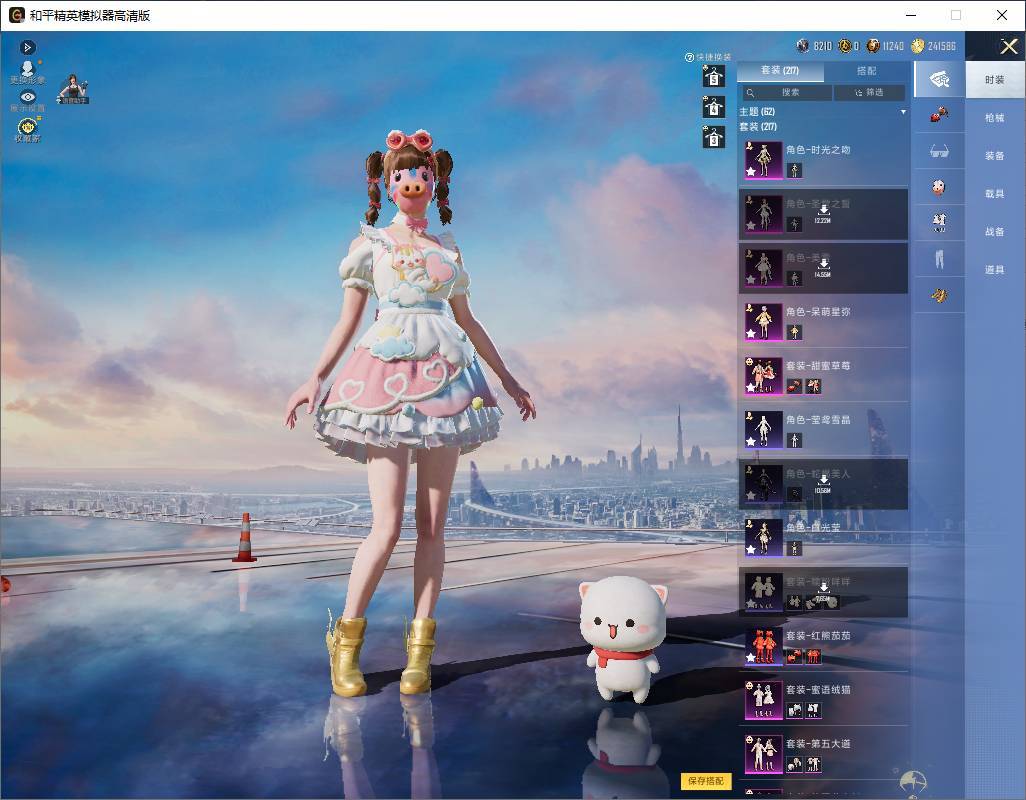1026x800 pixels.
Task: Expand the 主题 (62) section arrow
Action: click(x=904, y=112)
